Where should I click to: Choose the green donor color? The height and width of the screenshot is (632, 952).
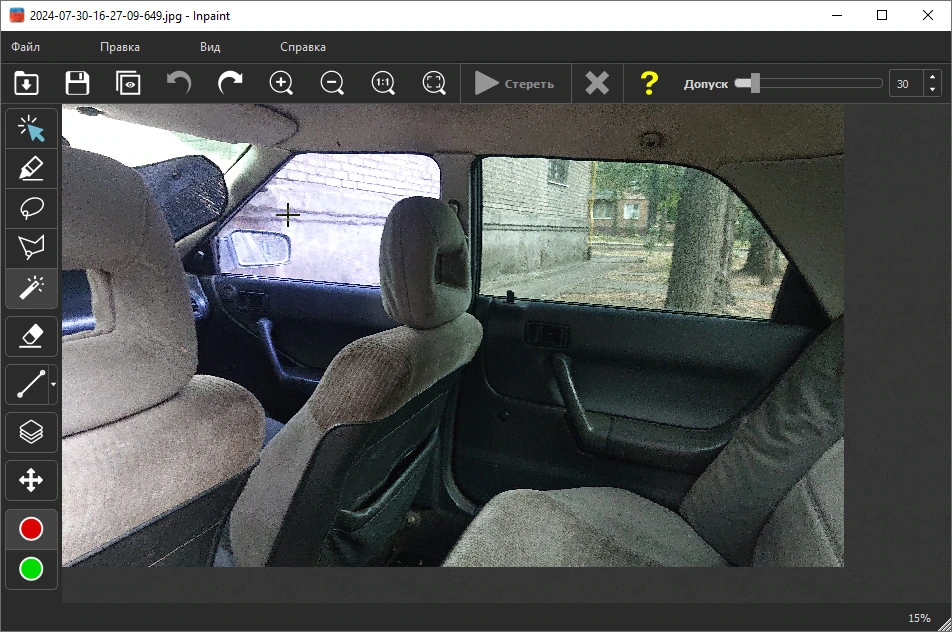(x=31, y=569)
